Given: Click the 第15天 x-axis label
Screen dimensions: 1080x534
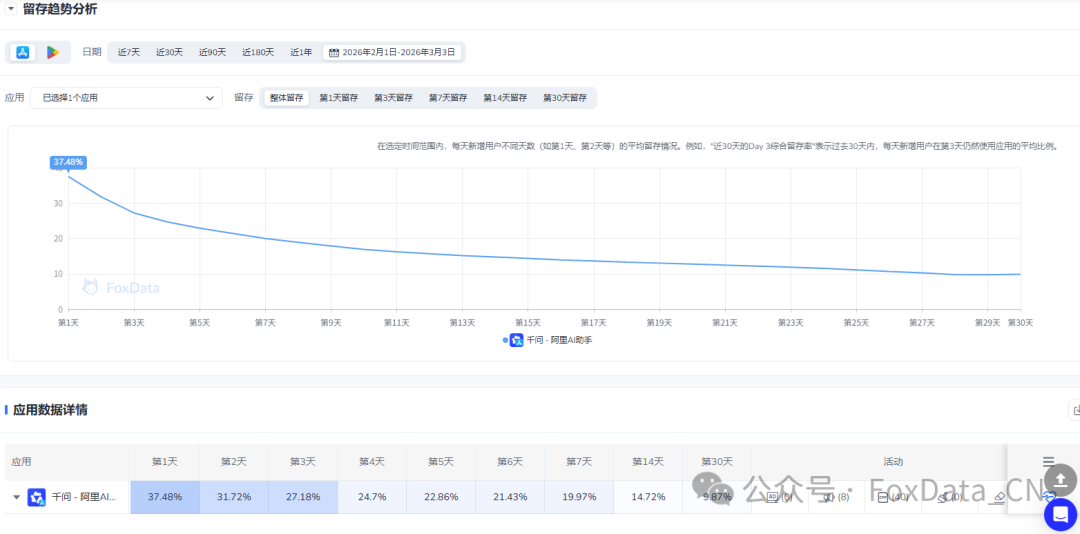Looking at the screenshot, I should tap(528, 322).
